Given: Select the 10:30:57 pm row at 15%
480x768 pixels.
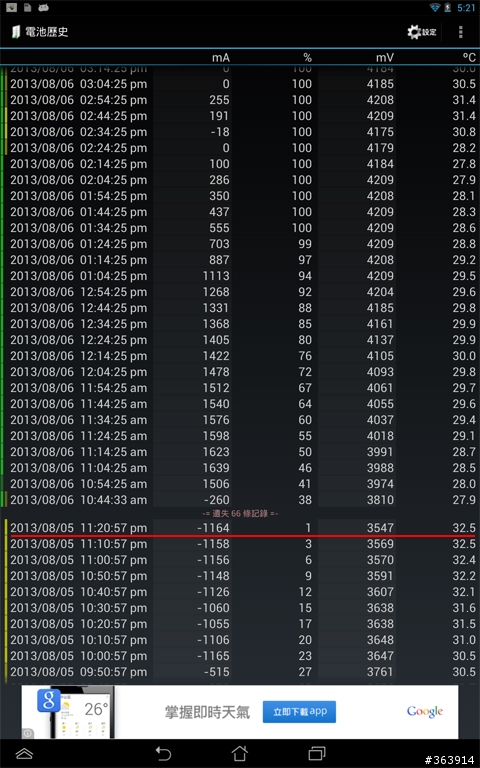Looking at the screenshot, I should [240, 608].
